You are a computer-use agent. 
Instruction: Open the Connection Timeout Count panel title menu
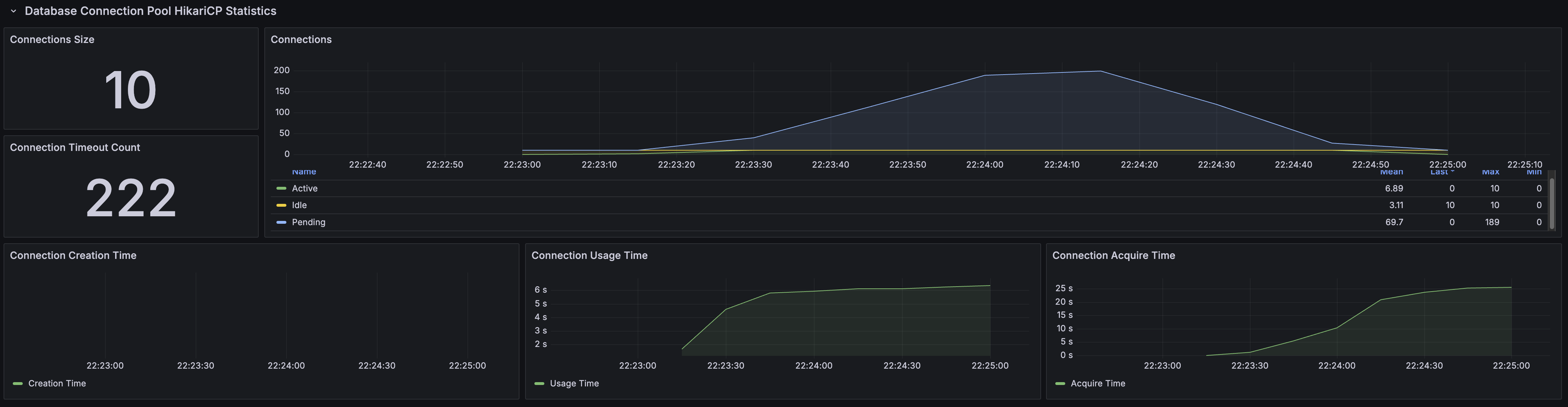click(x=75, y=148)
